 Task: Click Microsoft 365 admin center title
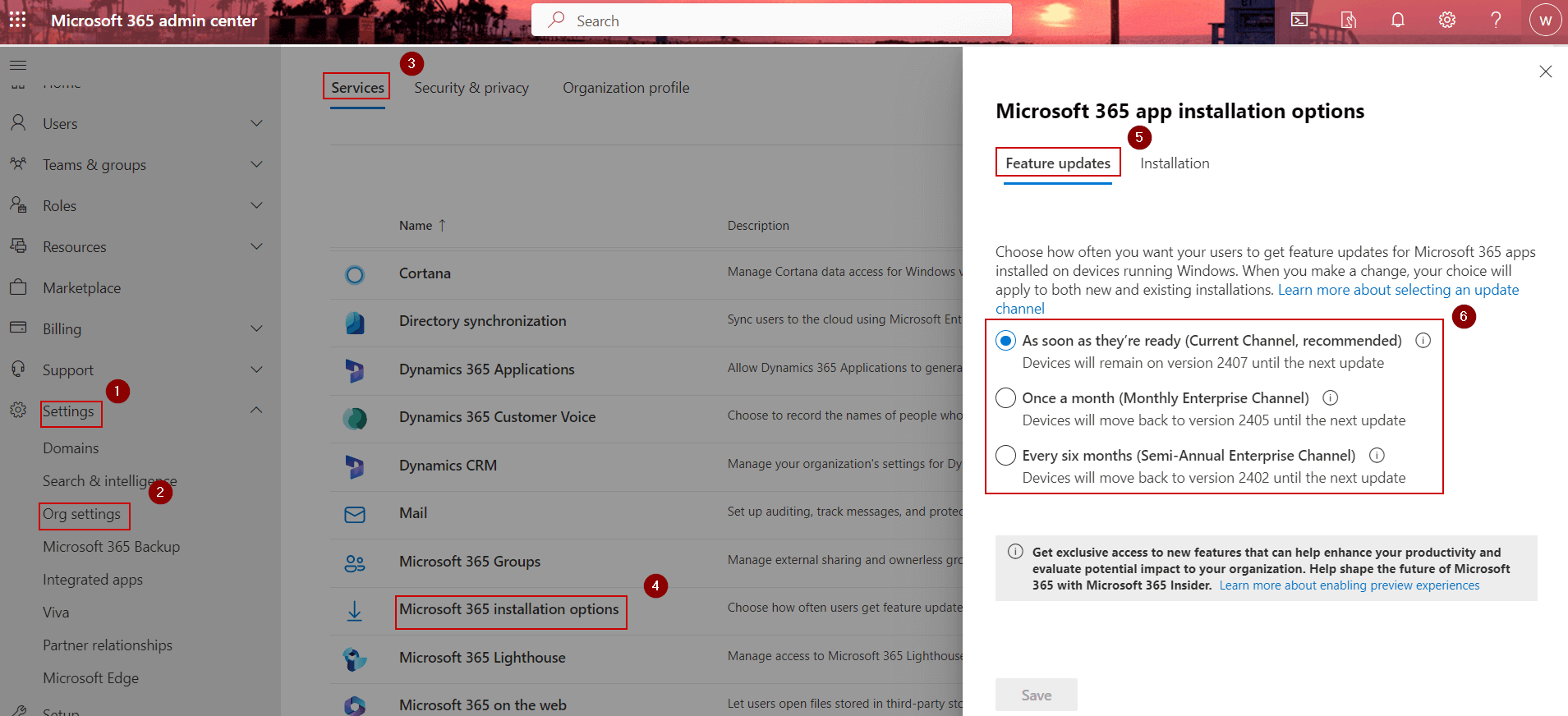tap(154, 21)
